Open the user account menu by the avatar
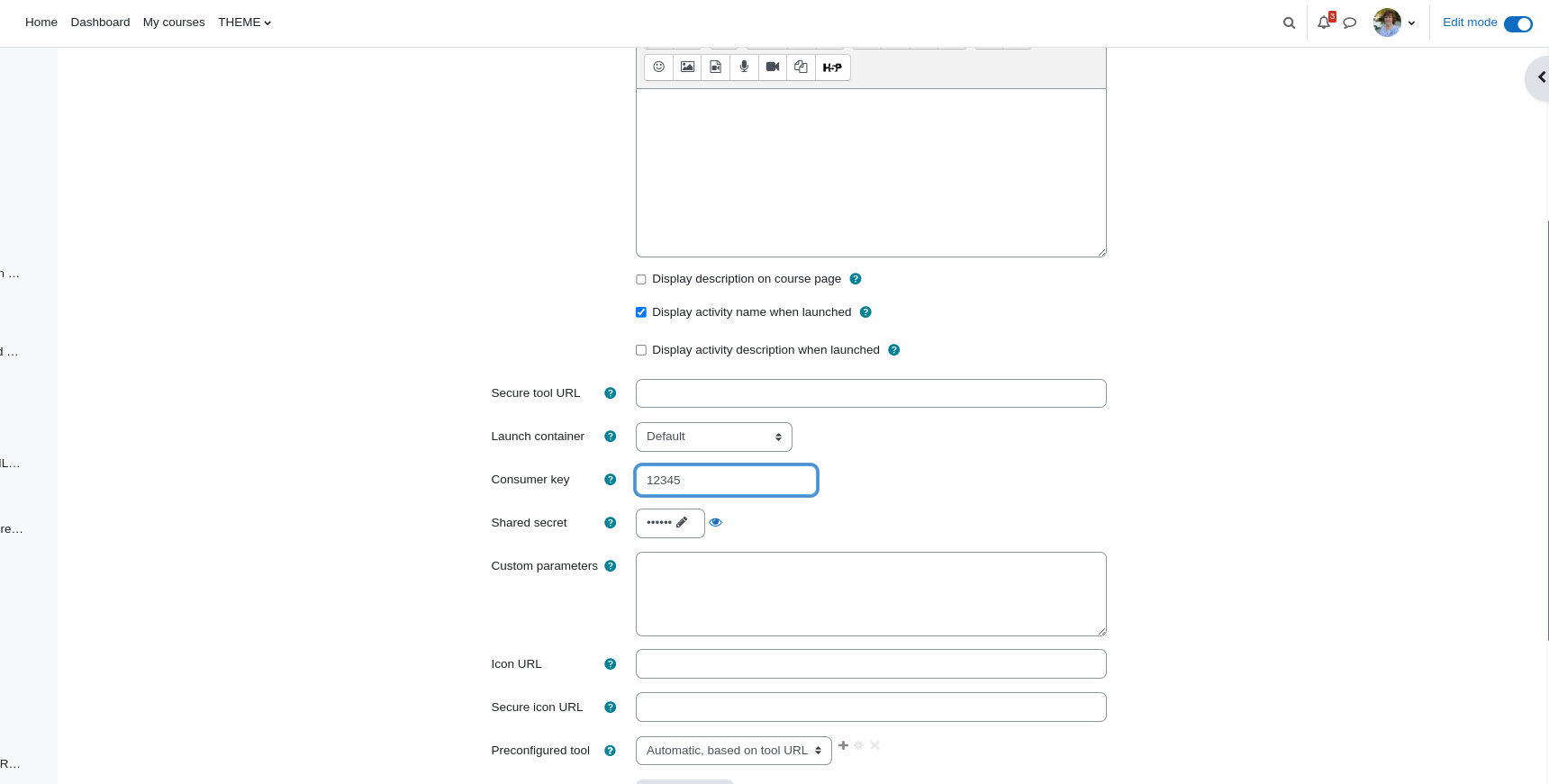This screenshot has height=784, width=1549. (1394, 23)
